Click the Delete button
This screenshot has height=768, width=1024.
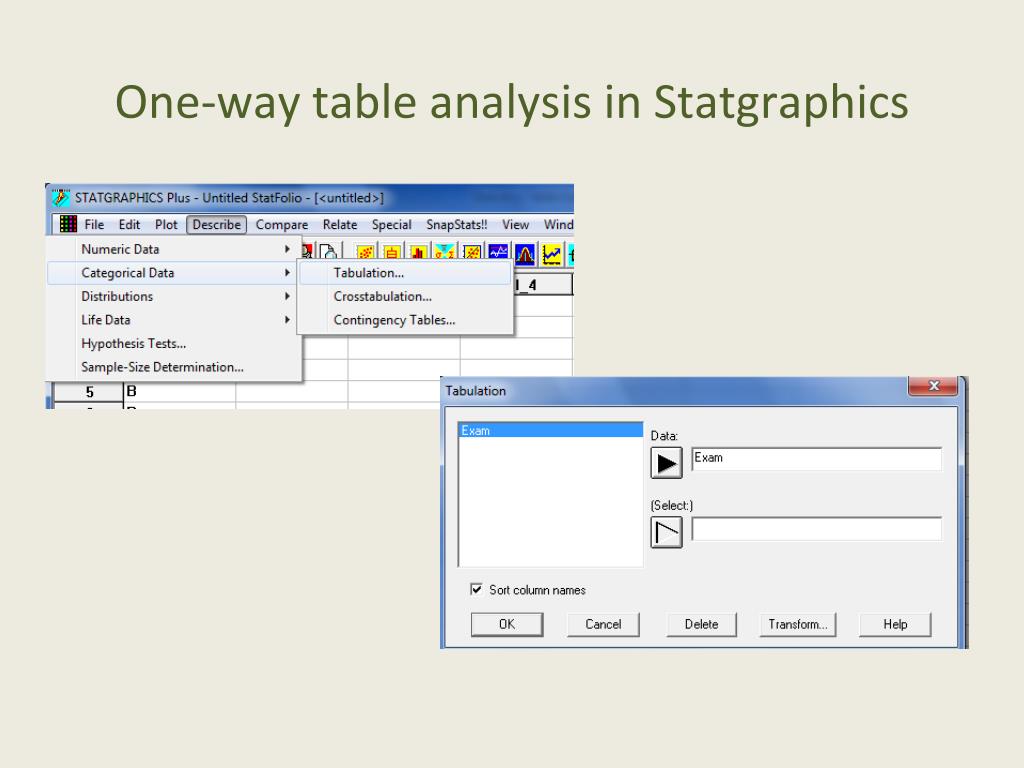(701, 624)
